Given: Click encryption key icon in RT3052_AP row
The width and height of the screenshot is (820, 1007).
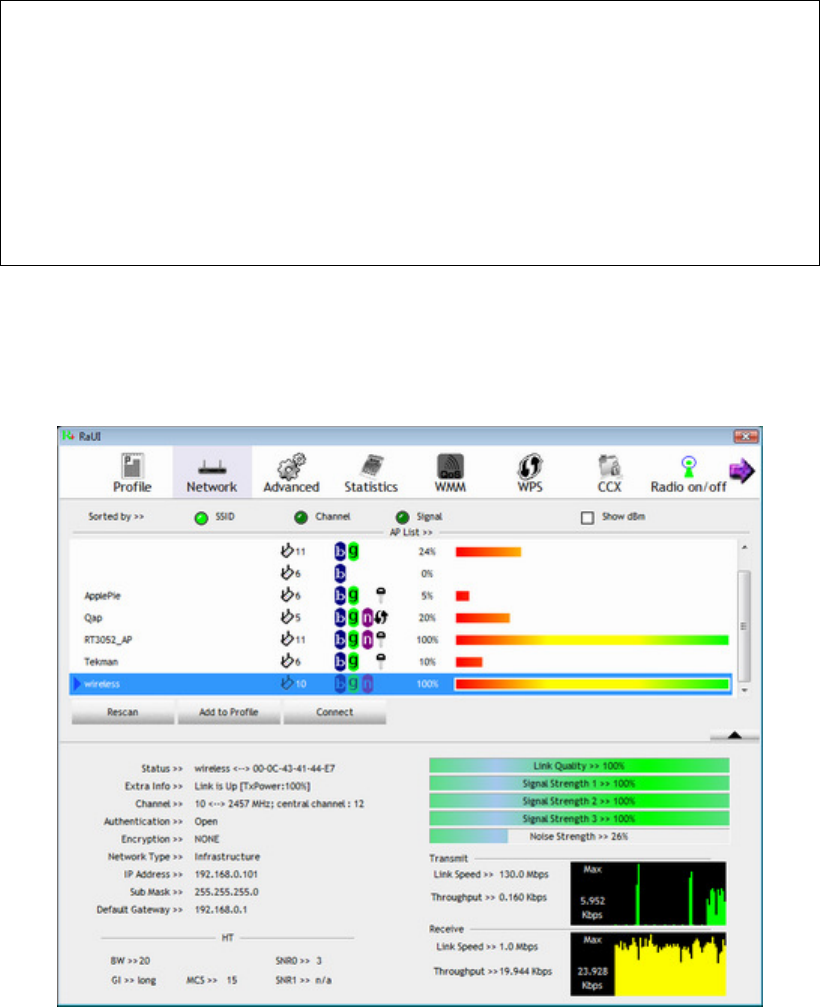Looking at the screenshot, I should 381,639.
